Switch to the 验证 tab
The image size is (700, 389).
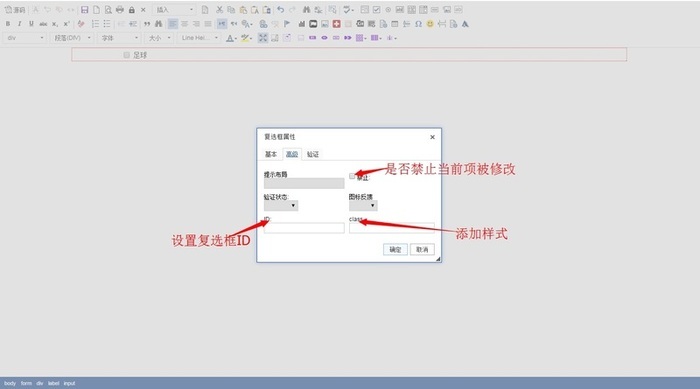pos(313,154)
